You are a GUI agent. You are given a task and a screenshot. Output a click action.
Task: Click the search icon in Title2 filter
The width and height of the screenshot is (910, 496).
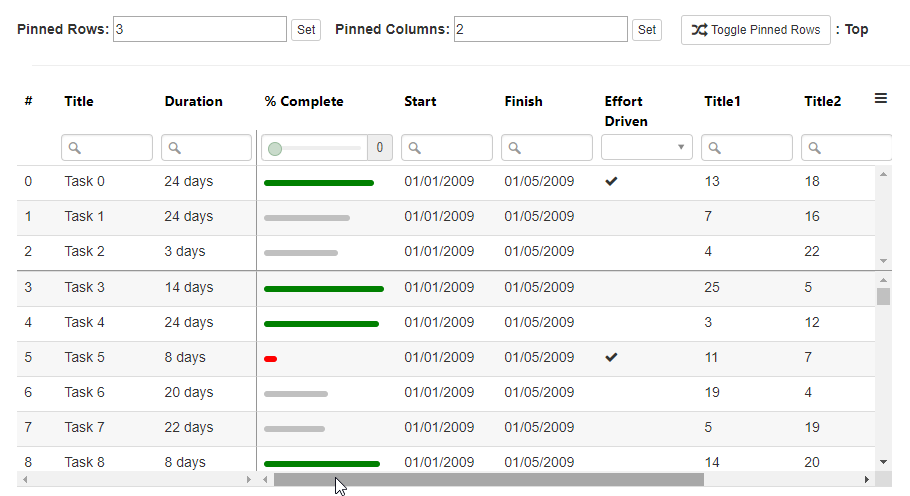coord(814,148)
